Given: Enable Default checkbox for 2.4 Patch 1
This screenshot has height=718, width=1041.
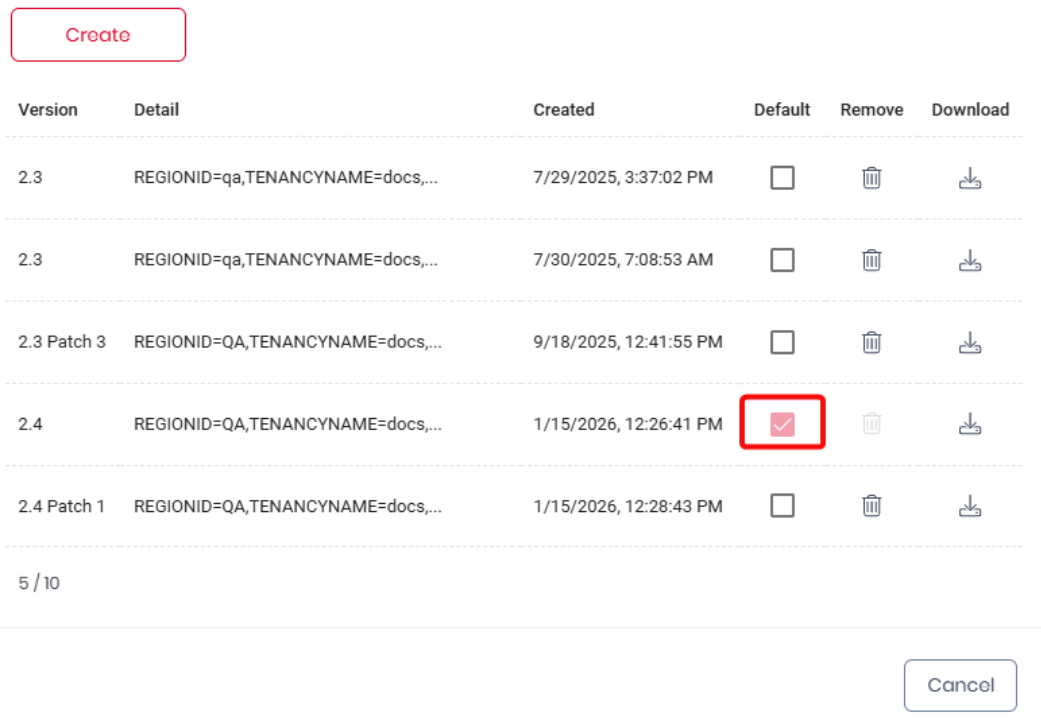Looking at the screenshot, I should [782, 506].
